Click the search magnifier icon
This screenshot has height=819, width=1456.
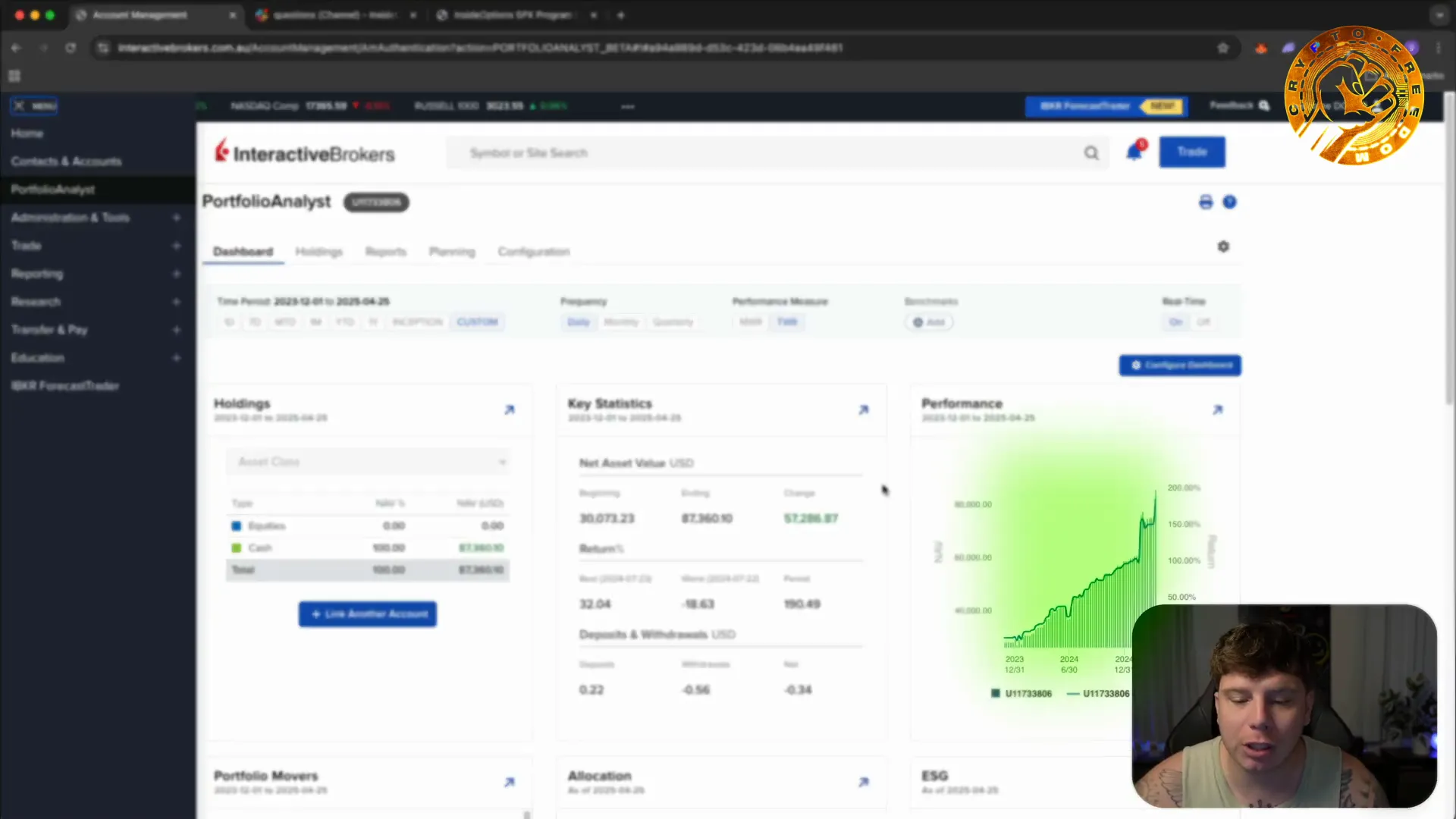tap(1091, 153)
